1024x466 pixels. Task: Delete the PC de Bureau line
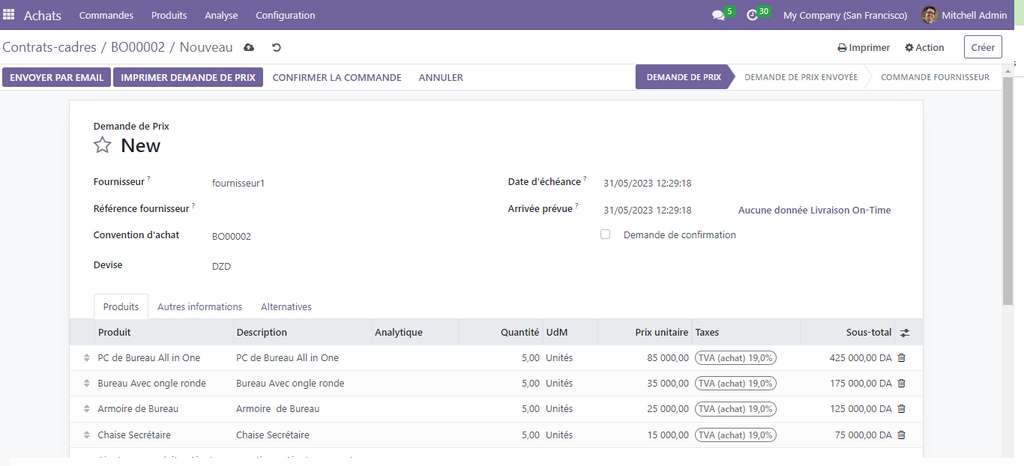901,358
